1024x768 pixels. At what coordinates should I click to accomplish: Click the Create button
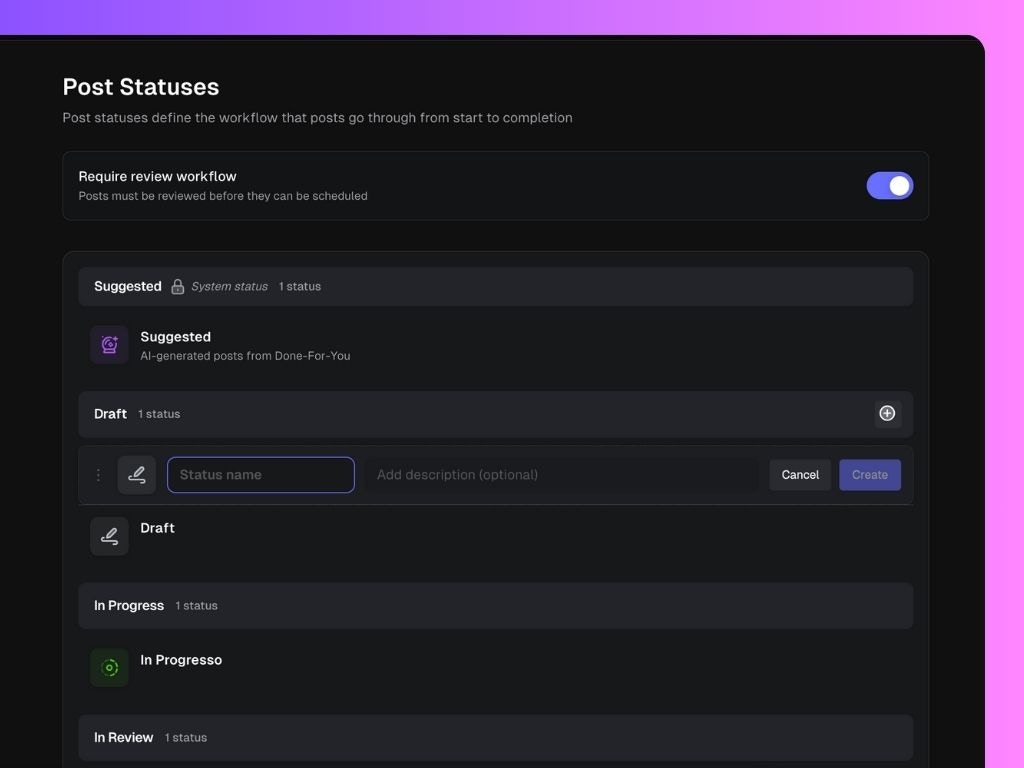pyautogui.click(x=870, y=475)
